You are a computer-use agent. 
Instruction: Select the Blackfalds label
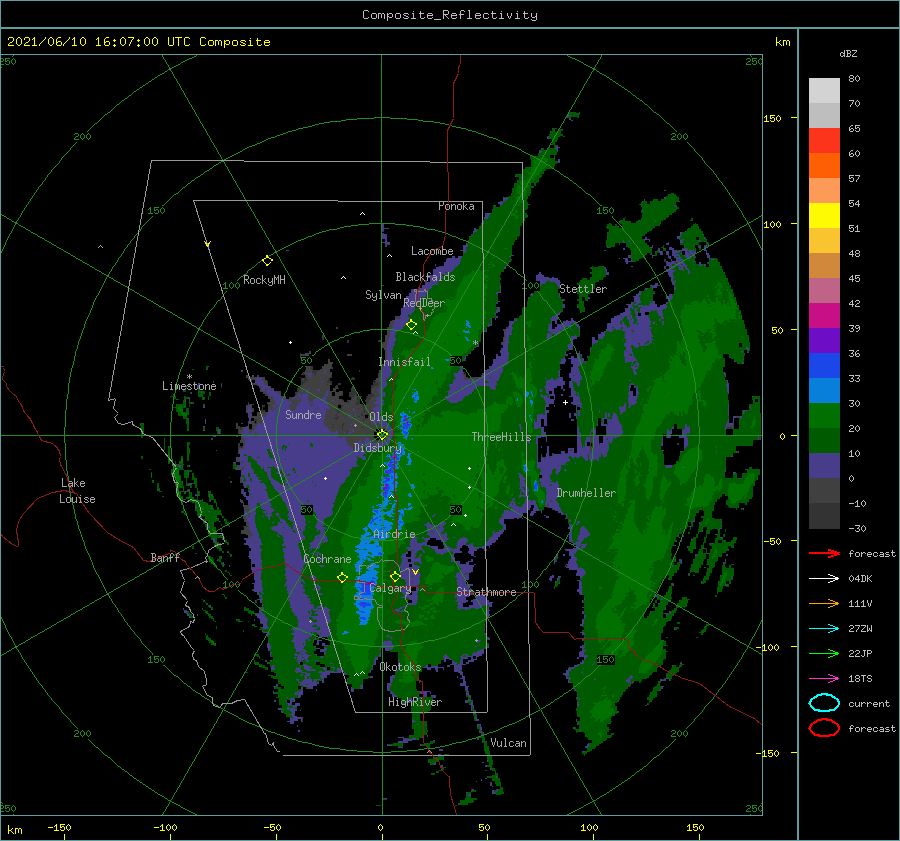click(x=425, y=277)
